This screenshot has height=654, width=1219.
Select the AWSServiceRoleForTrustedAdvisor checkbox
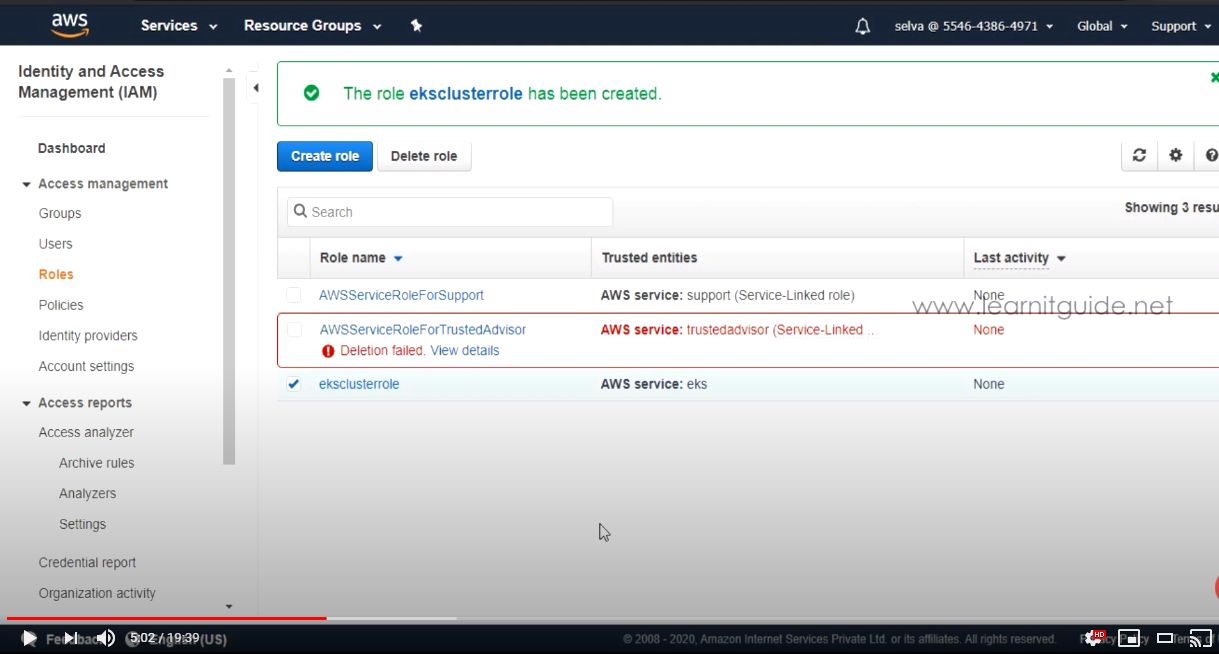294,329
